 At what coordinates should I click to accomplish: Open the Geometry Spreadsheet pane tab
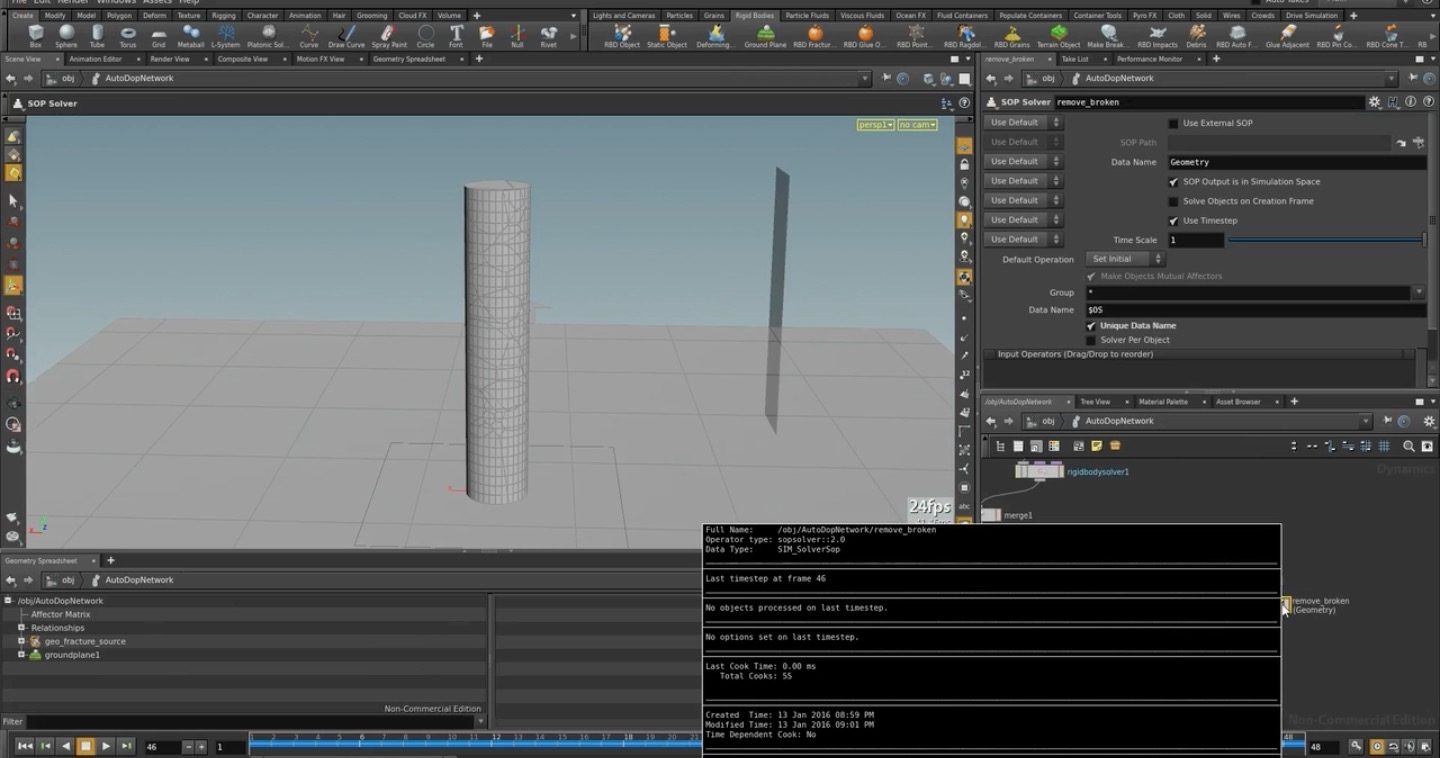pyautogui.click(x=409, y=59)
